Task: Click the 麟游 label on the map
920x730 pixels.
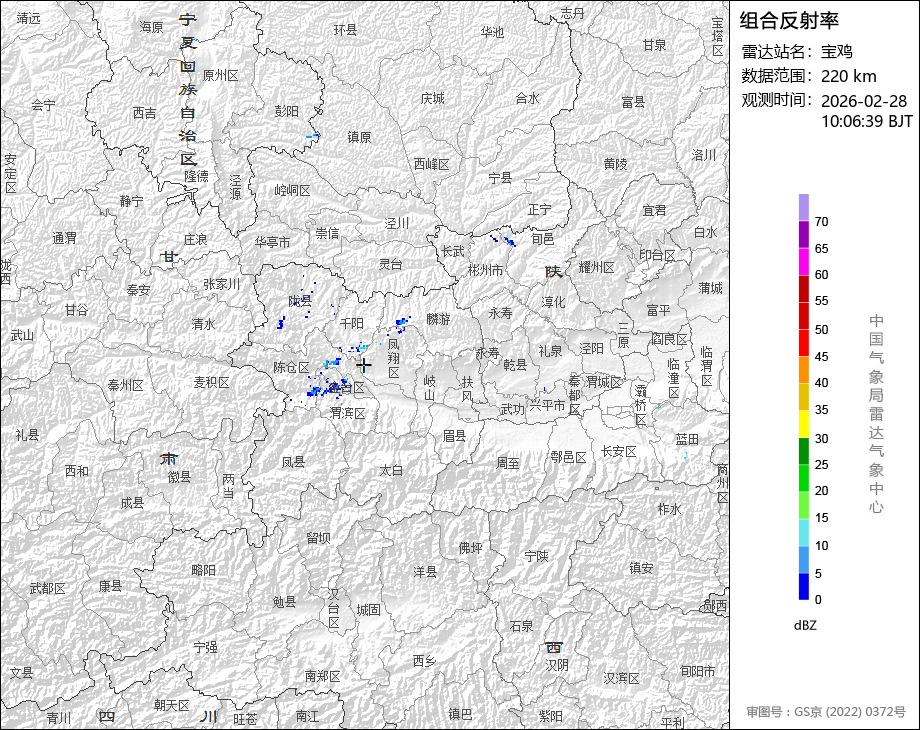Action: tap(438, 319)
